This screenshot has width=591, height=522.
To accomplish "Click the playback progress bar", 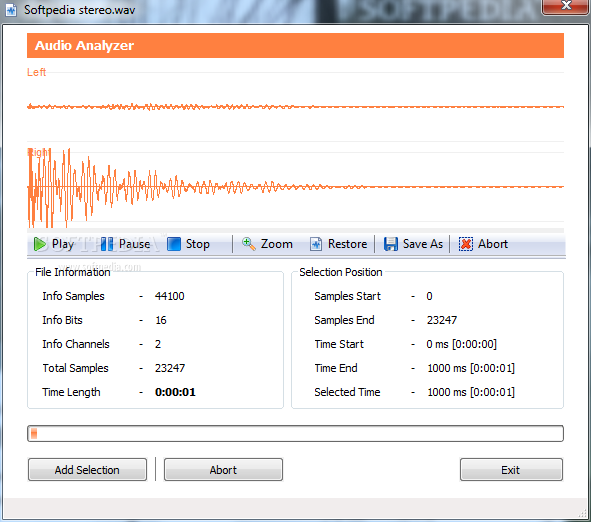I will click(x=296, y=433).
